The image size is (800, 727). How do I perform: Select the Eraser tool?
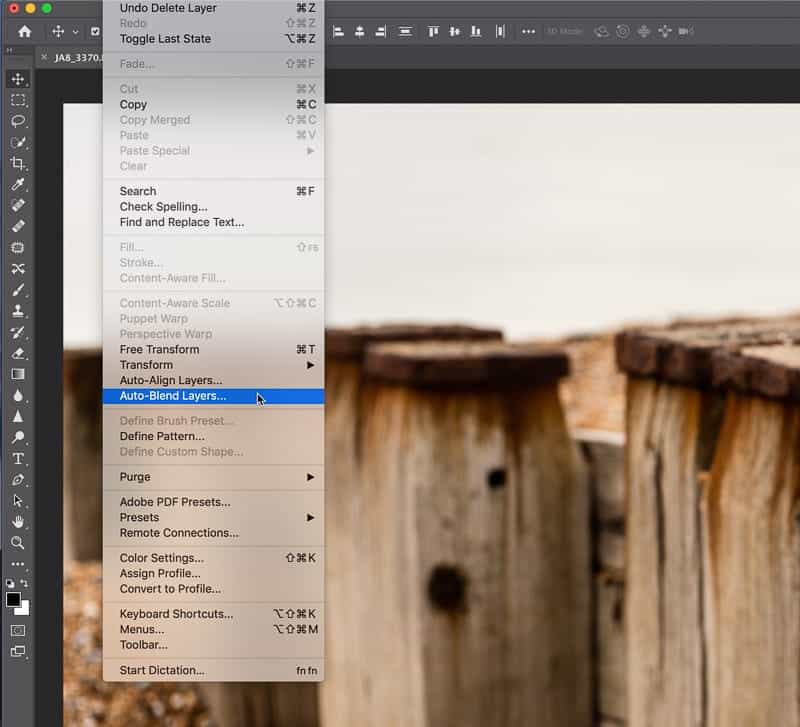(18, 353)
